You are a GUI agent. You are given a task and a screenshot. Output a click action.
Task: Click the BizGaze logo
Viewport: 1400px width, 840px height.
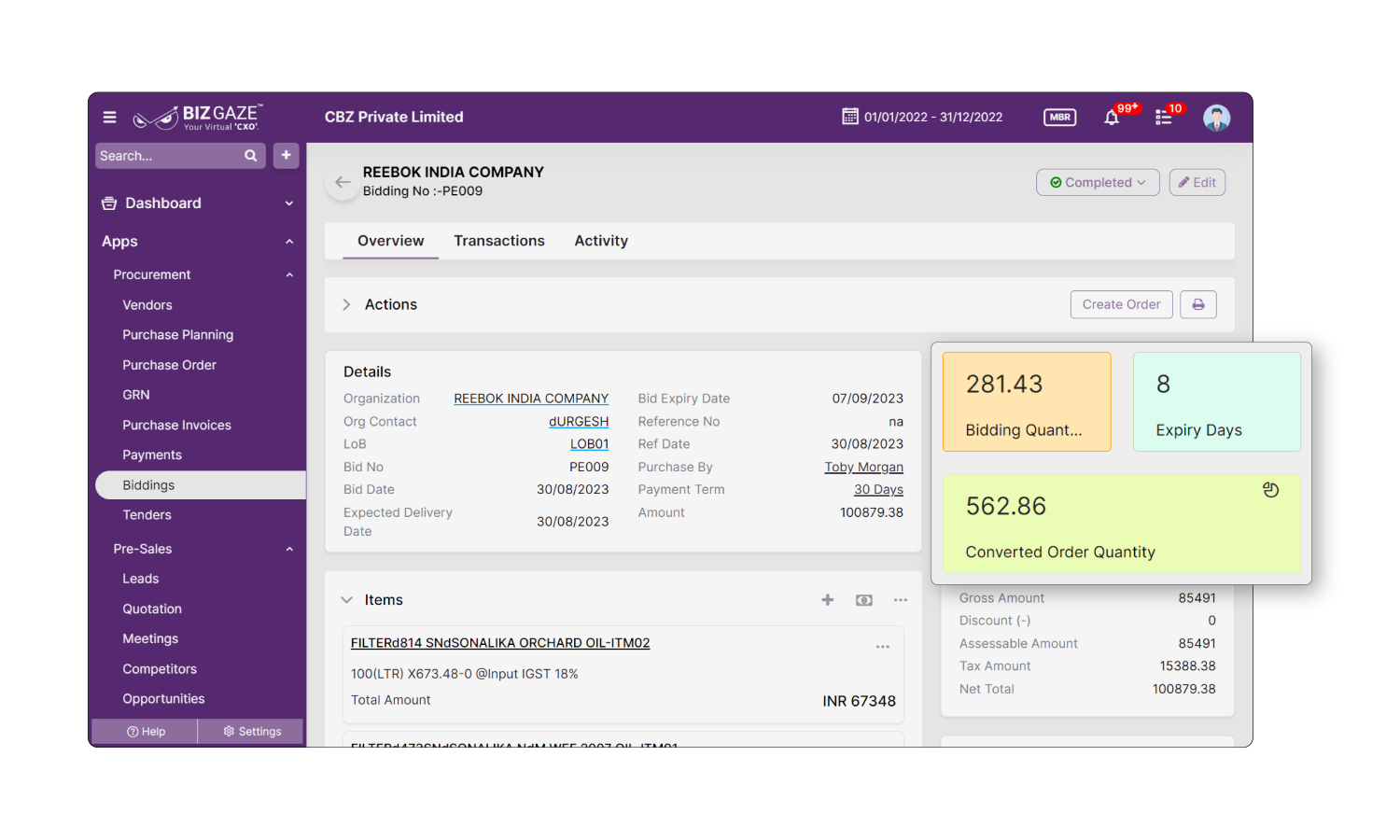[198, 117]
